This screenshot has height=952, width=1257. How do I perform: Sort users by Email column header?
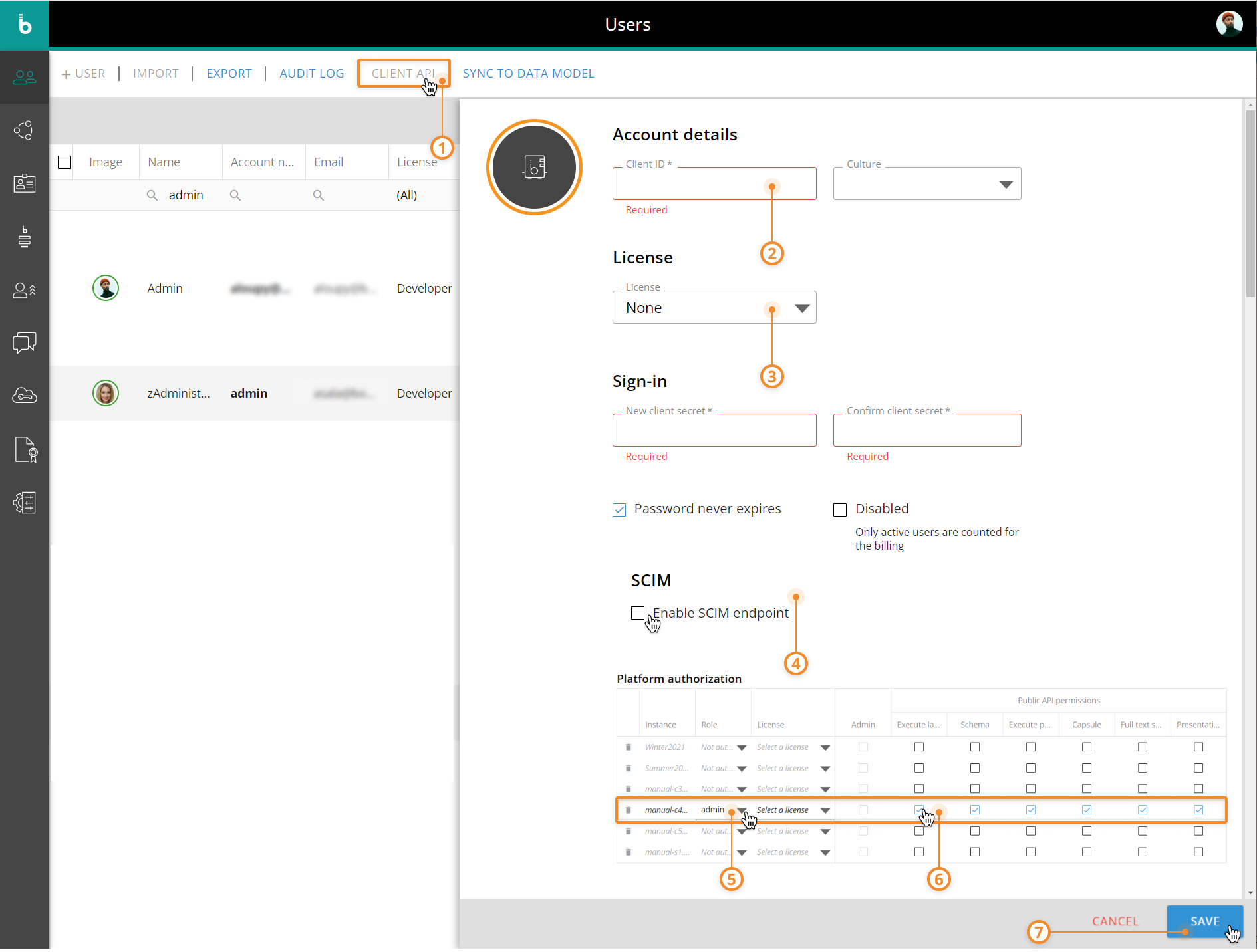coord(329,162)
